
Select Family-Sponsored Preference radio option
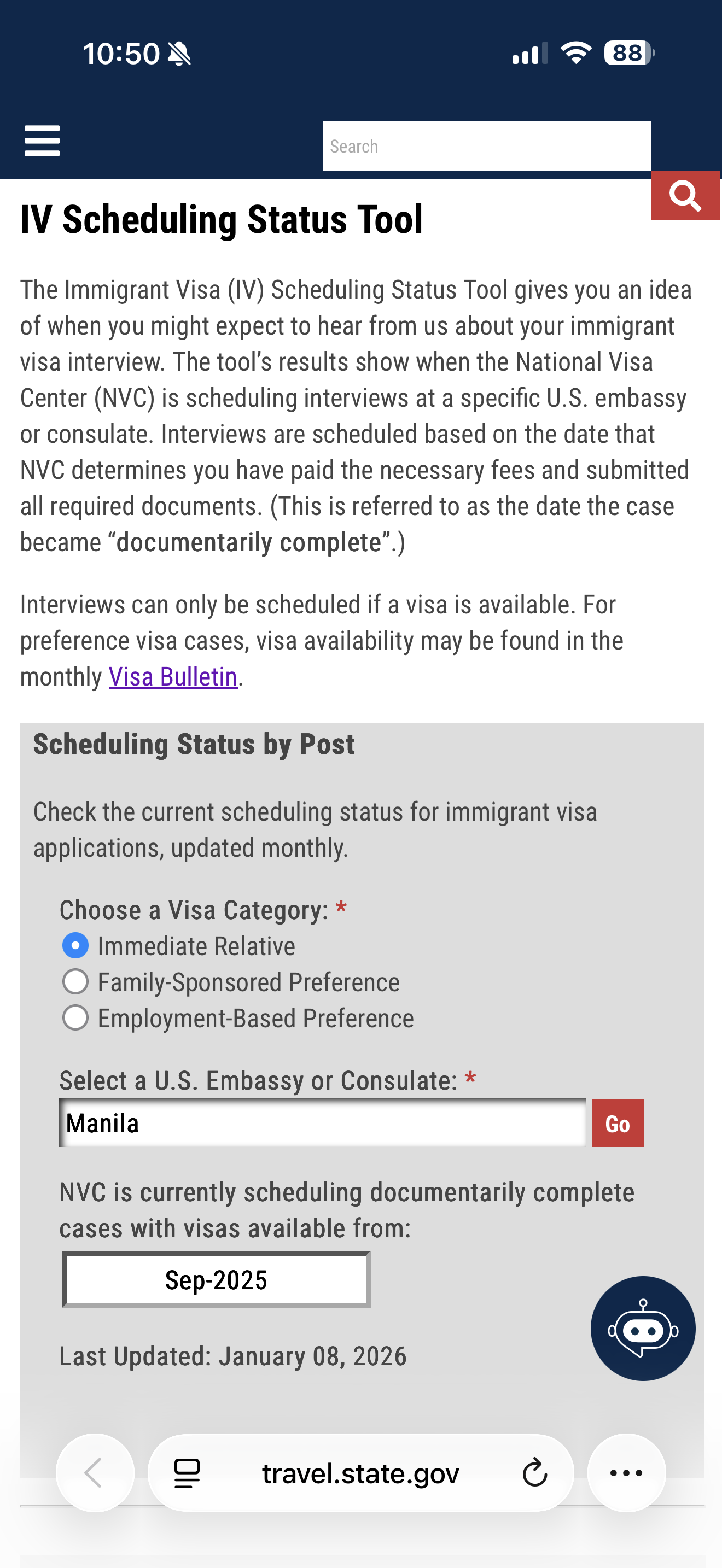coord(75,982)
